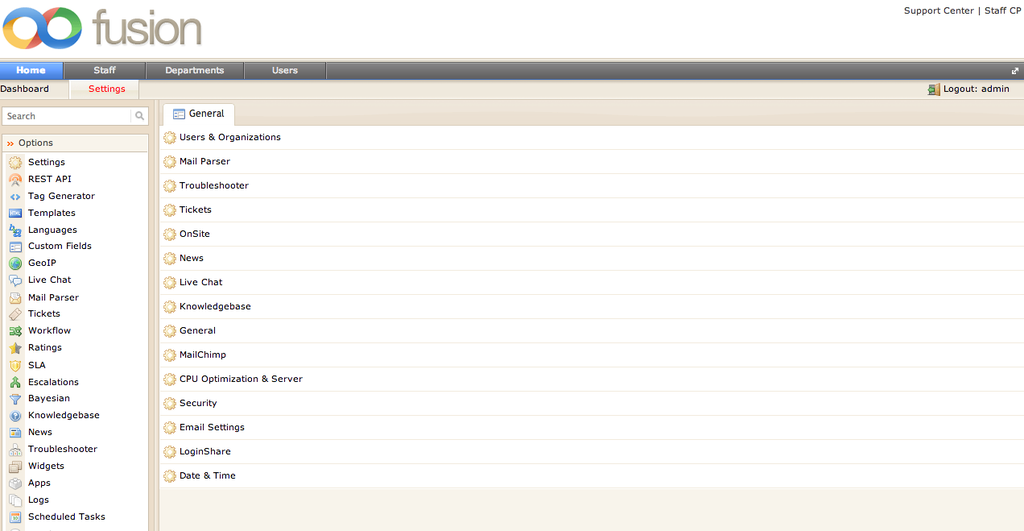Select the GeoIP globe icon
This screenshot has height=531, width=1024.
tap(15, 263)
